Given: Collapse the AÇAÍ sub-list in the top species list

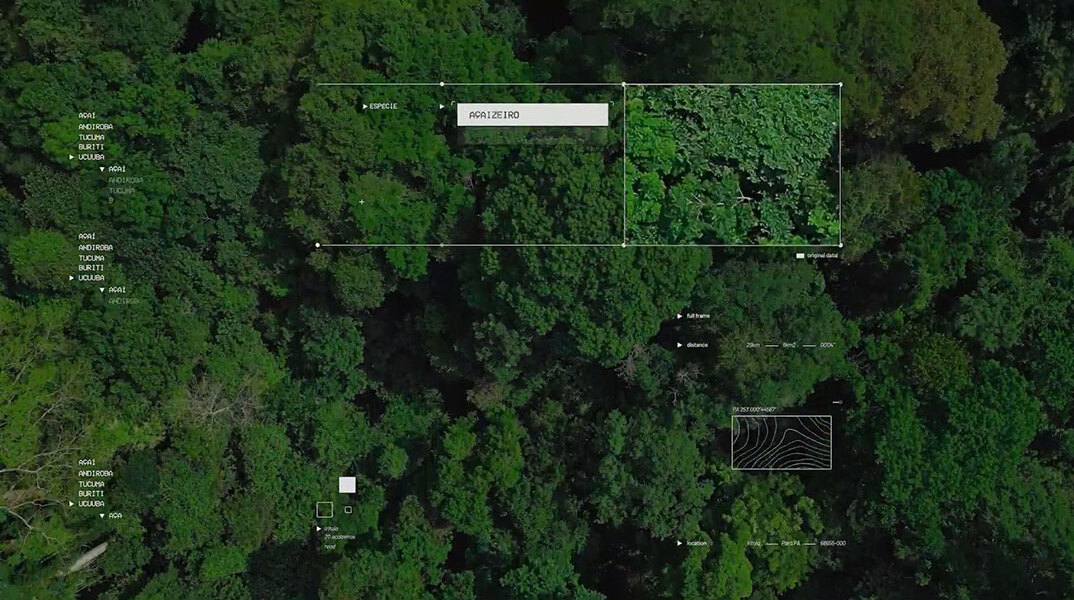Looking at the screenshot, I should coord(102,170).
